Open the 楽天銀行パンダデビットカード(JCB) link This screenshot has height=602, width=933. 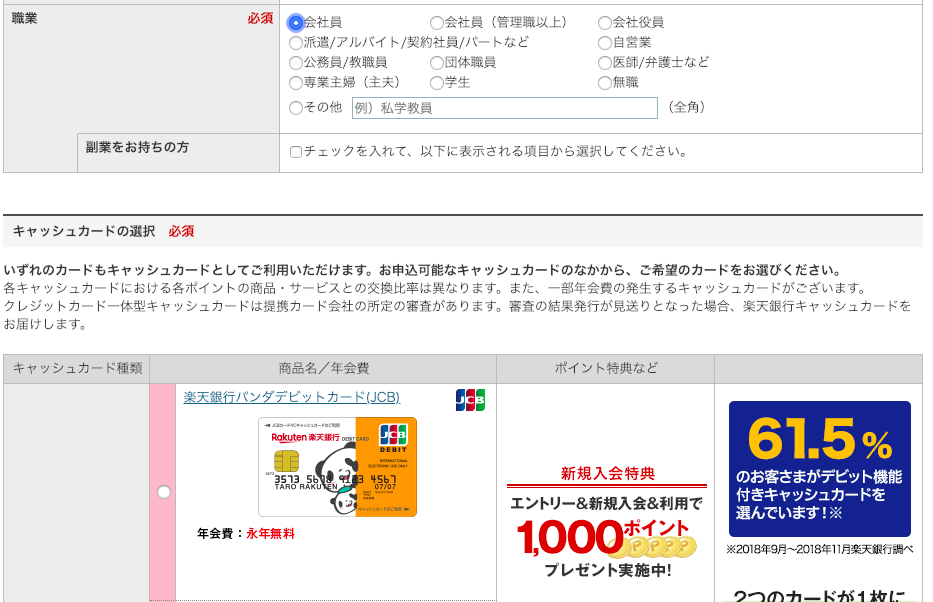[x=292, y=397]
